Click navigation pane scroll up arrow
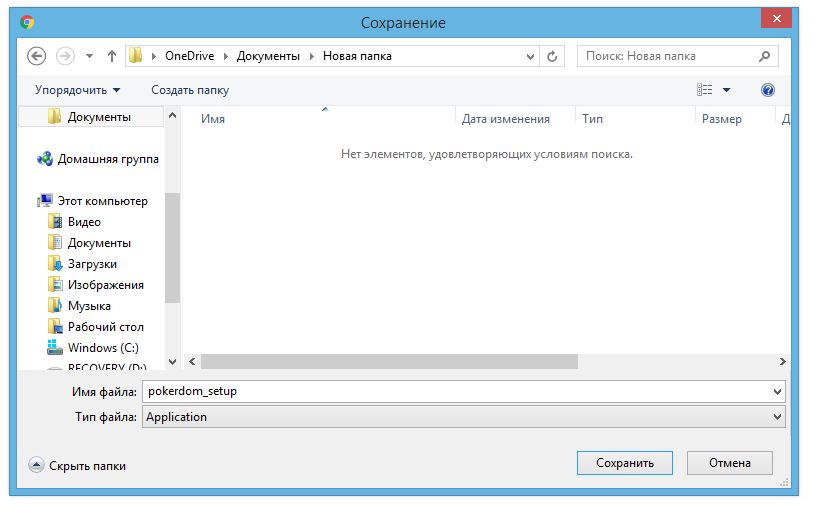 coord(173,115)
